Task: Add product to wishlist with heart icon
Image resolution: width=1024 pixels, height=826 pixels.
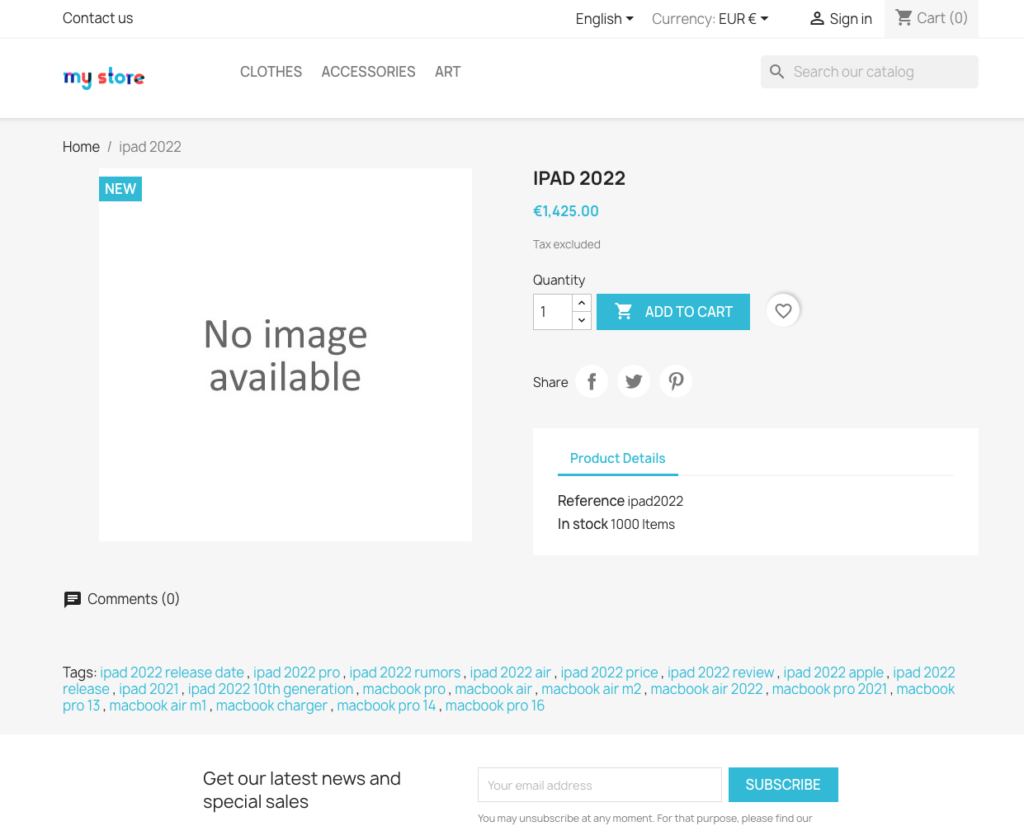Action: point(783,311)
